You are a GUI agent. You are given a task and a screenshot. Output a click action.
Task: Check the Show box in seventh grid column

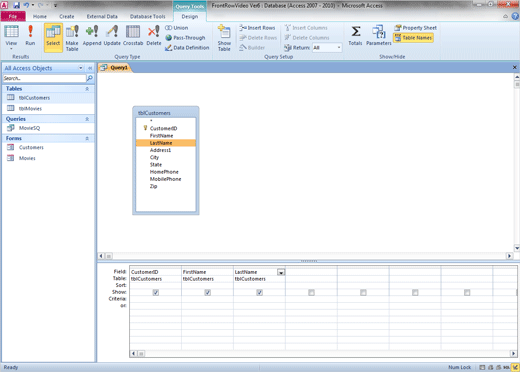[x=467, y=292]
